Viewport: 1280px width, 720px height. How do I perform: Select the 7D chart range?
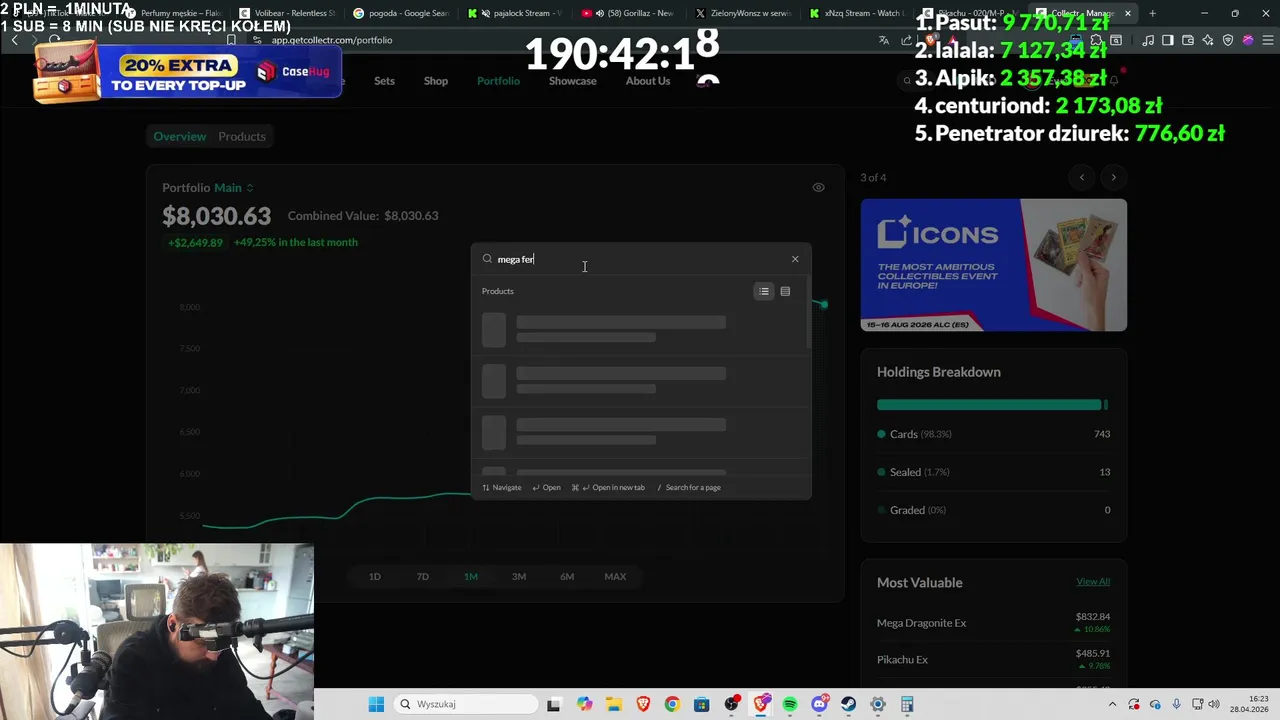point(423,576)
